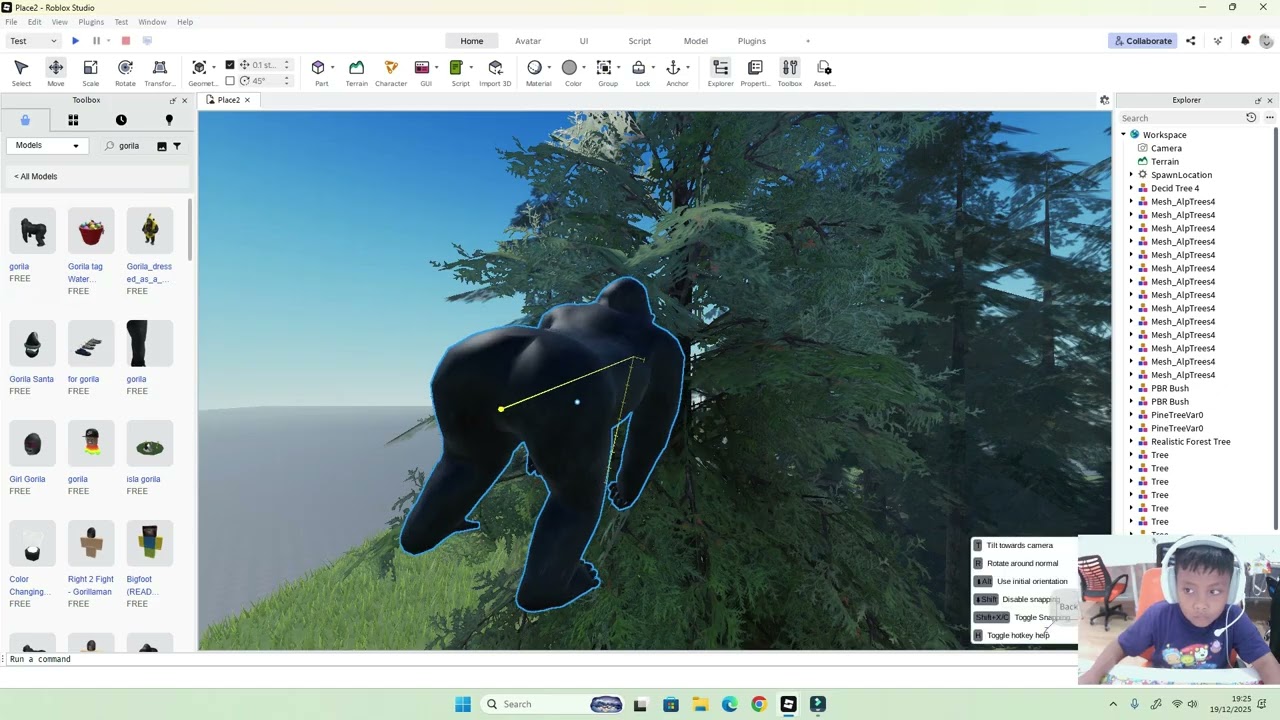Image resolution: width=1280 pixels, height=720 pixels.
Task: Click the Anchor tool icon
Action: (x=673, y=68)
